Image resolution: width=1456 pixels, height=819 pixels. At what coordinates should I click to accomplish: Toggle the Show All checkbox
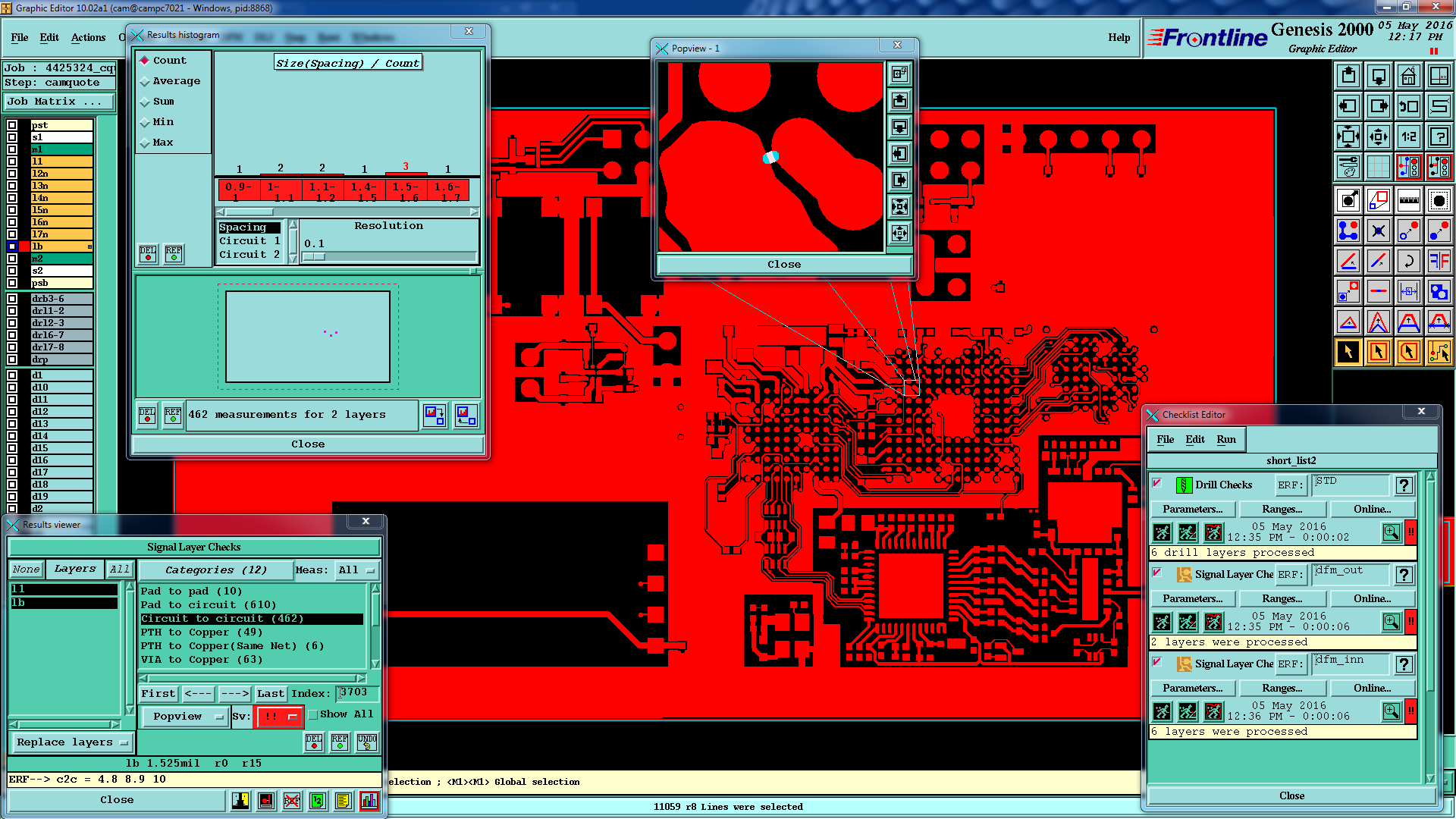coord(313,714)
